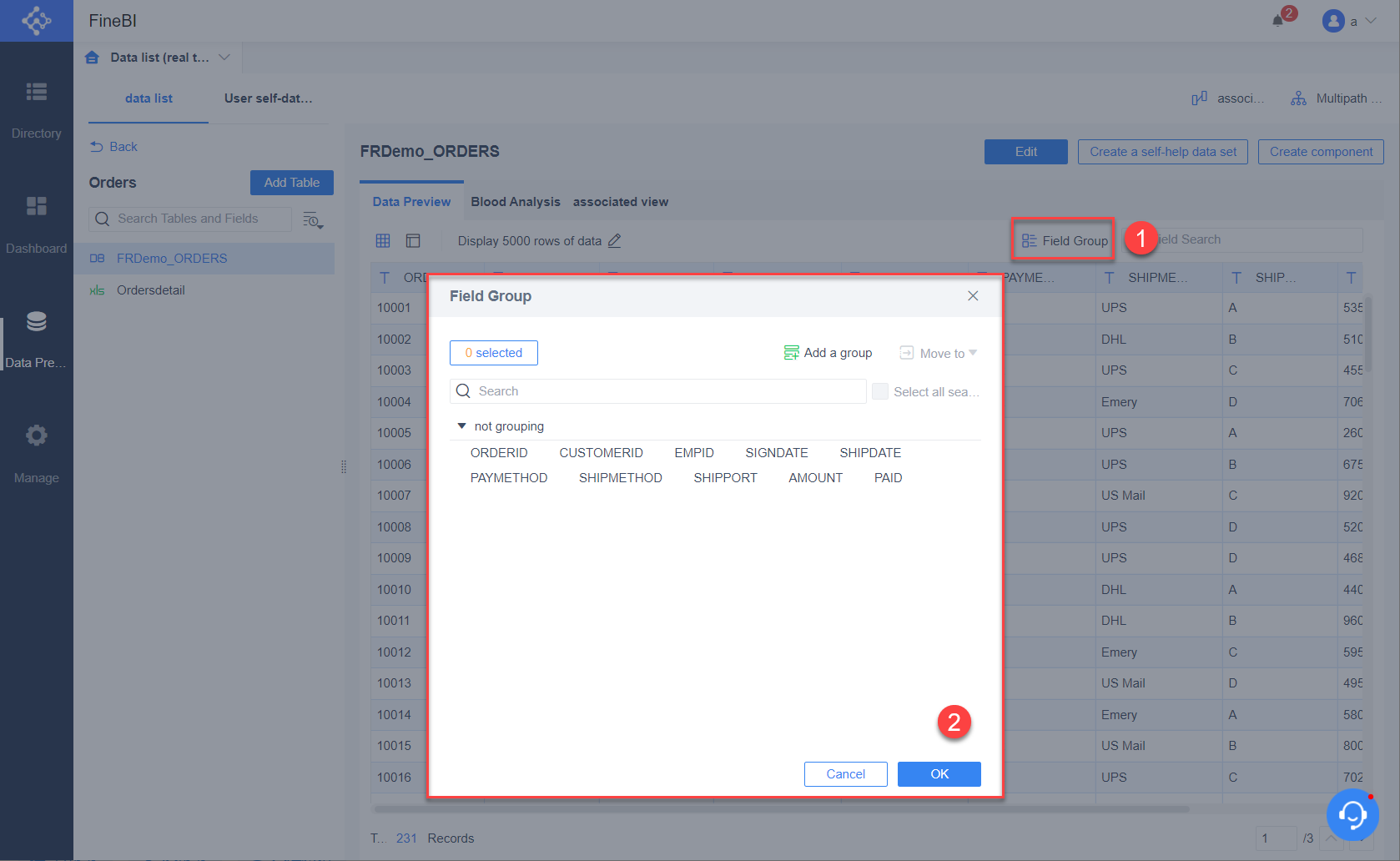Open the table search filter settings icon
The width and height of the screenshot is (1400, 861).
[x=313, y=219]
